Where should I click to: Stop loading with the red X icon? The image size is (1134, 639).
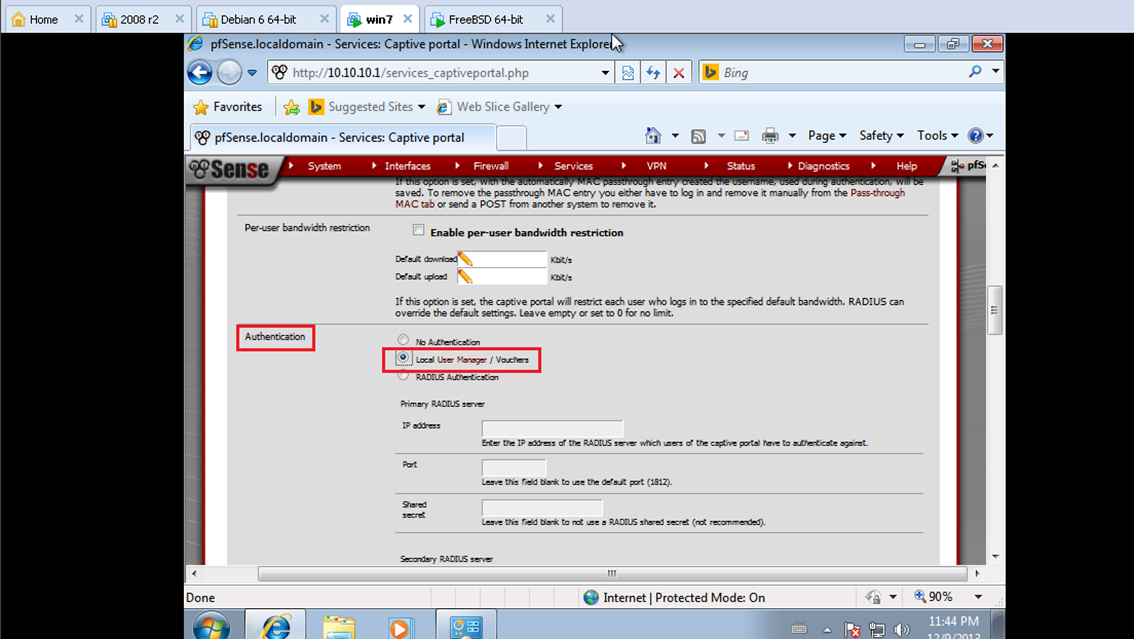tap(678, 72)
